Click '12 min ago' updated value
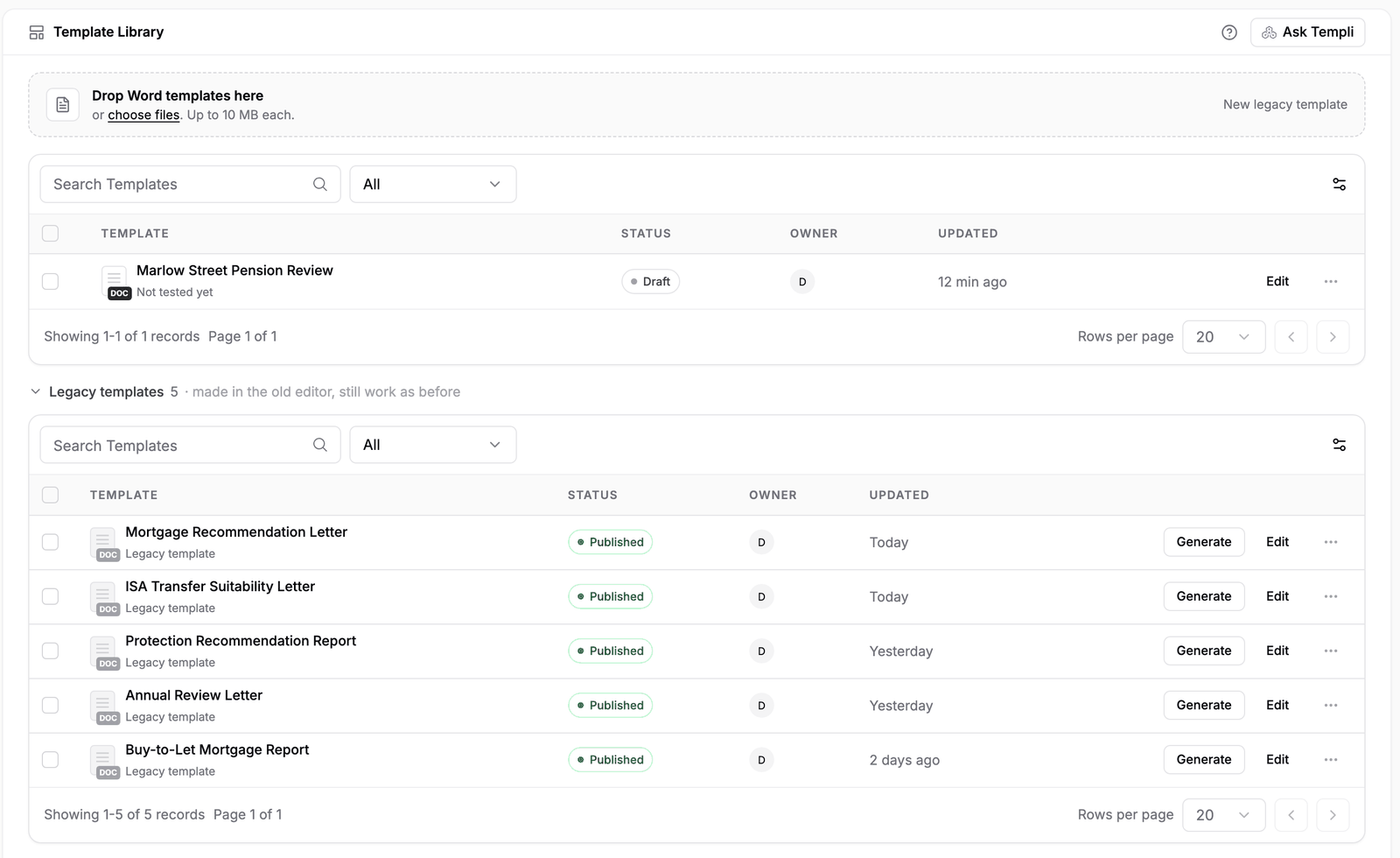The width and height of the screenshot is (1400, 858). point(972,282)
